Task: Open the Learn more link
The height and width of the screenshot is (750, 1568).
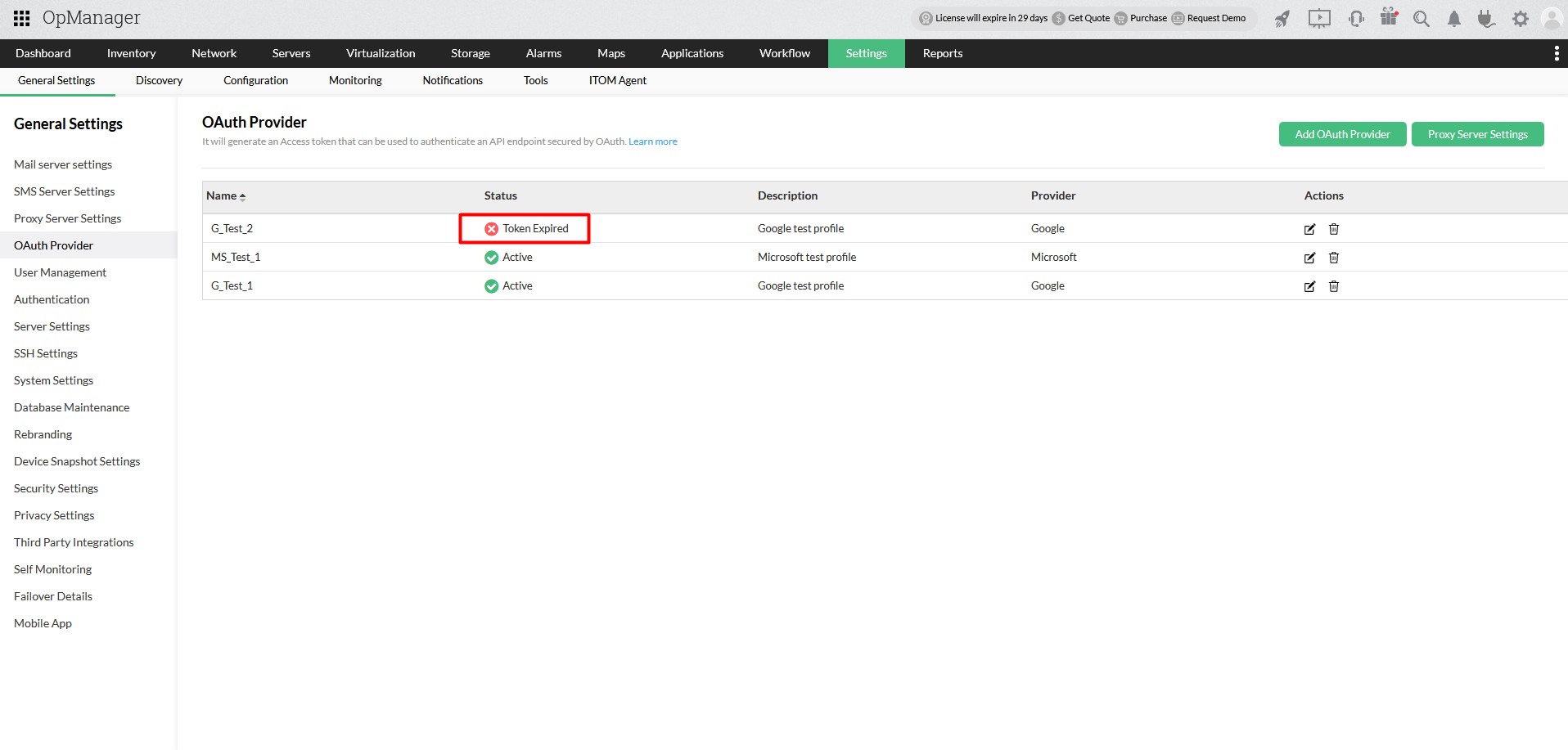Action: click(x=652, y=141)
